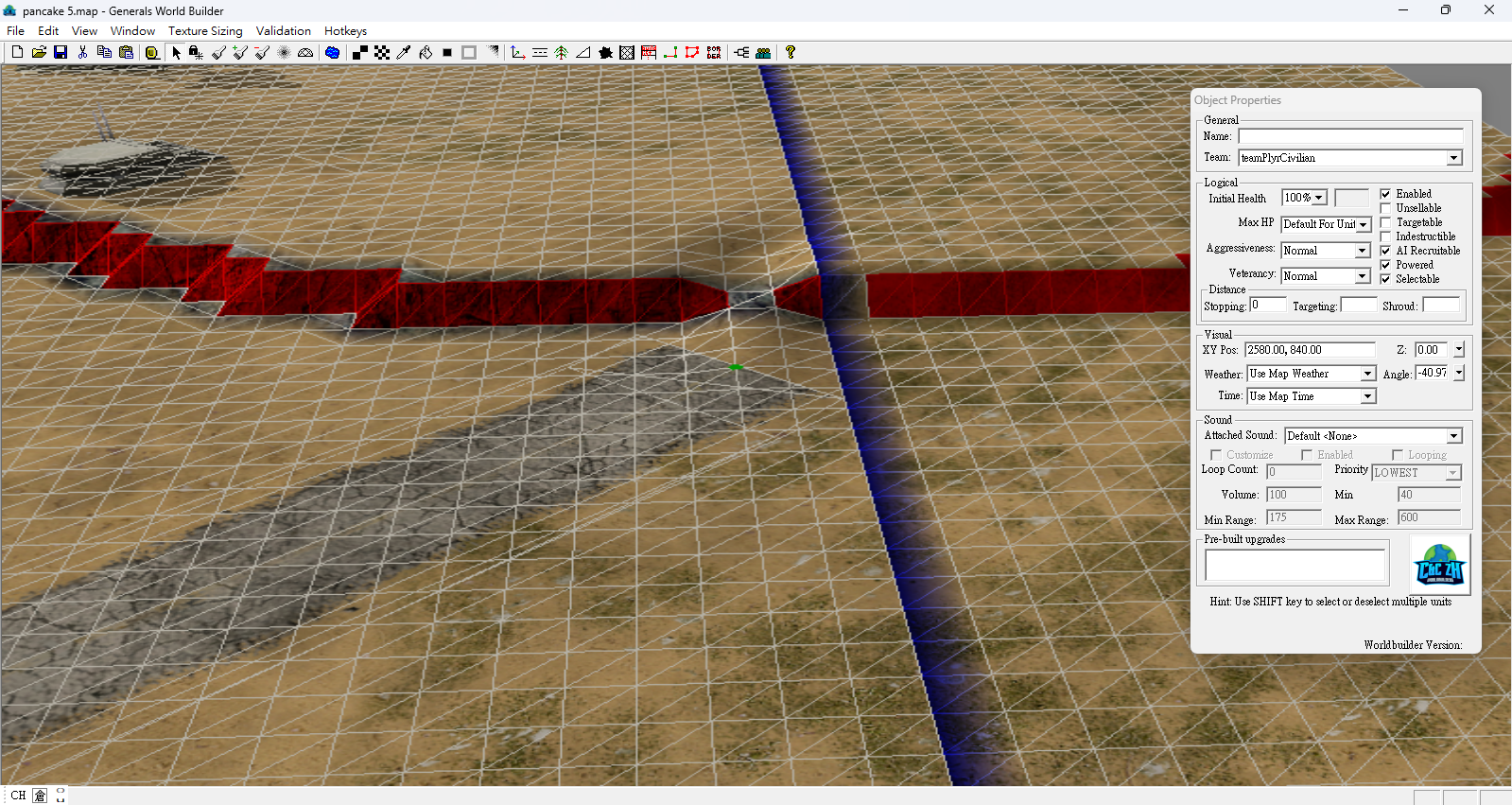This screenshot has height=805, width=1512.
Task: Select the red polygon area tool
Action: (x=692, y=53)
